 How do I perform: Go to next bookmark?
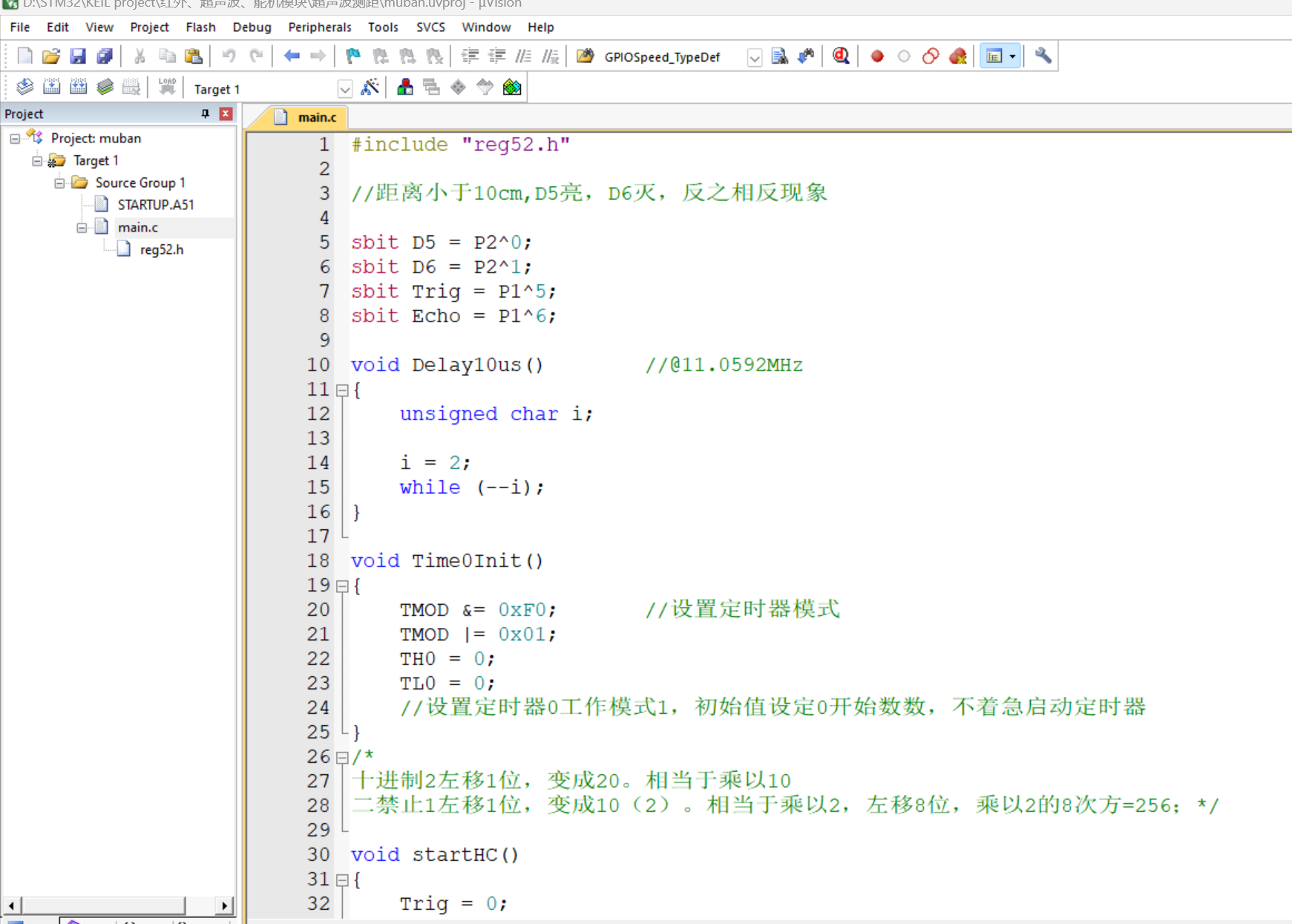(x=407, y=56)
